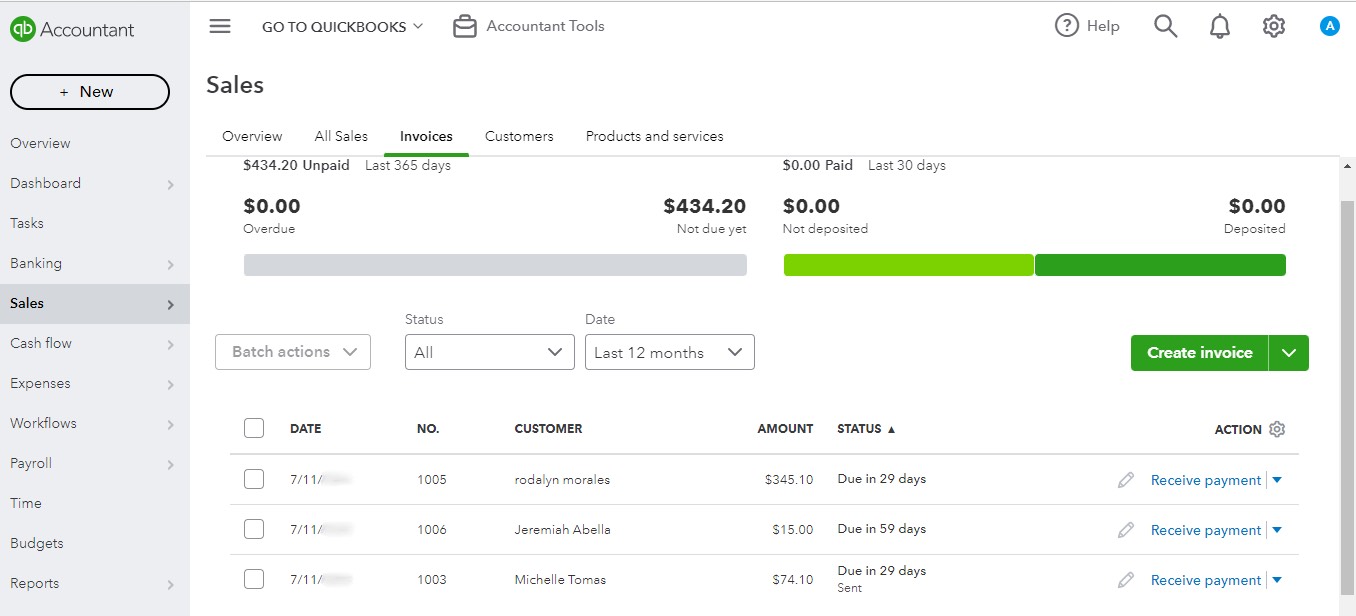Click the Accountant Tools briefcase icon
The width and height of the screenshot is (1356, 616).
point(465,27)
